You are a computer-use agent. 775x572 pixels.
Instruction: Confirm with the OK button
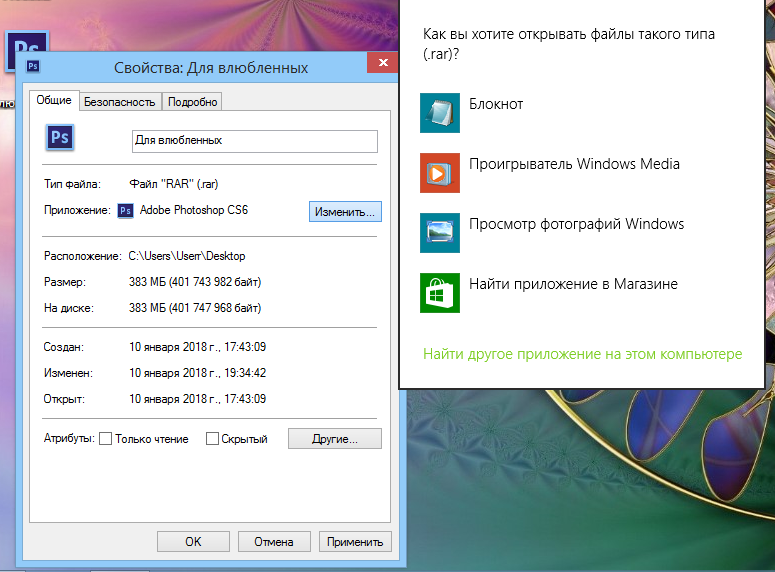[193, 542]
